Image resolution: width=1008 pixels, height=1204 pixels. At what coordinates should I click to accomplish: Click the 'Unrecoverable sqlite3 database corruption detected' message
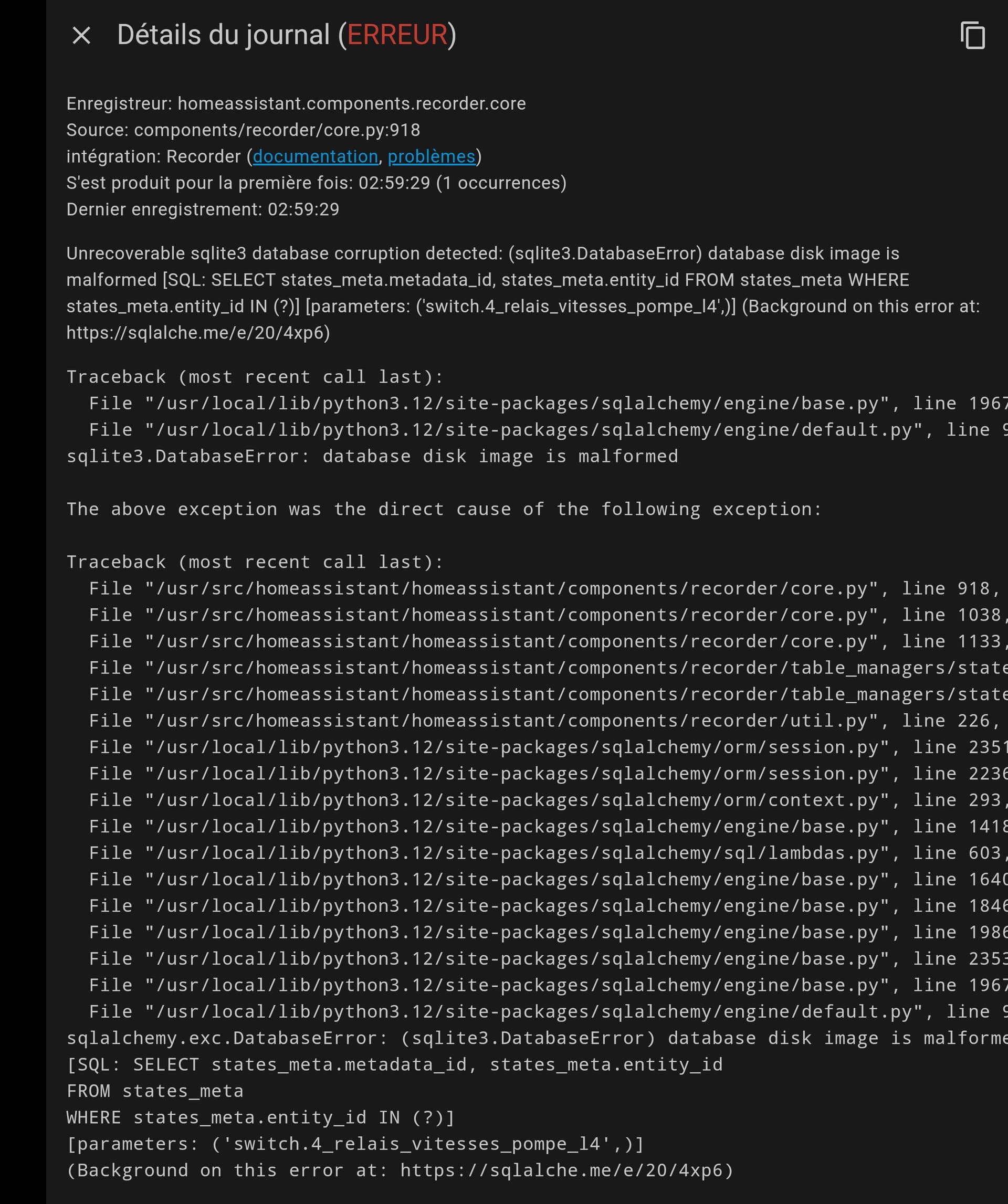click(x=523, y=293)
